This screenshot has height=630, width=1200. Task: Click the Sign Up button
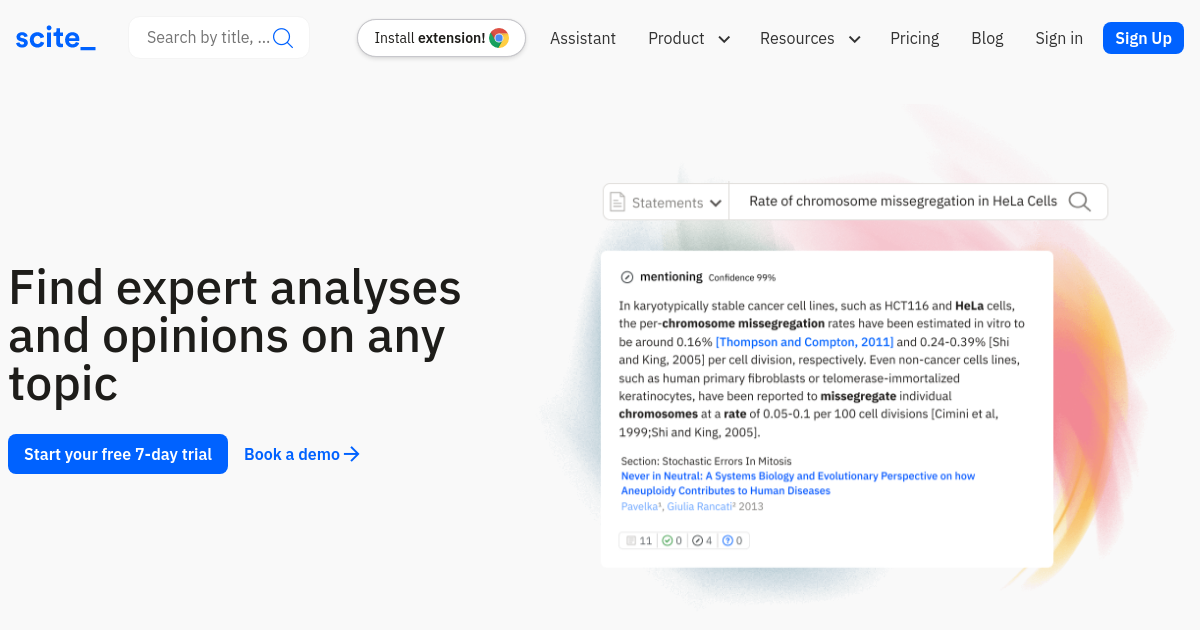click(x=1143, y=38)
